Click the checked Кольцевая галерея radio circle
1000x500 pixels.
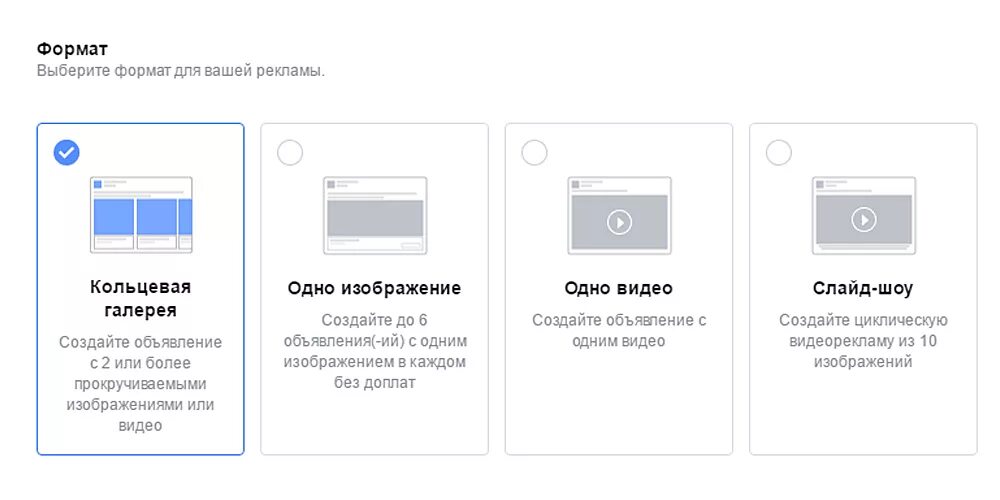67,152
